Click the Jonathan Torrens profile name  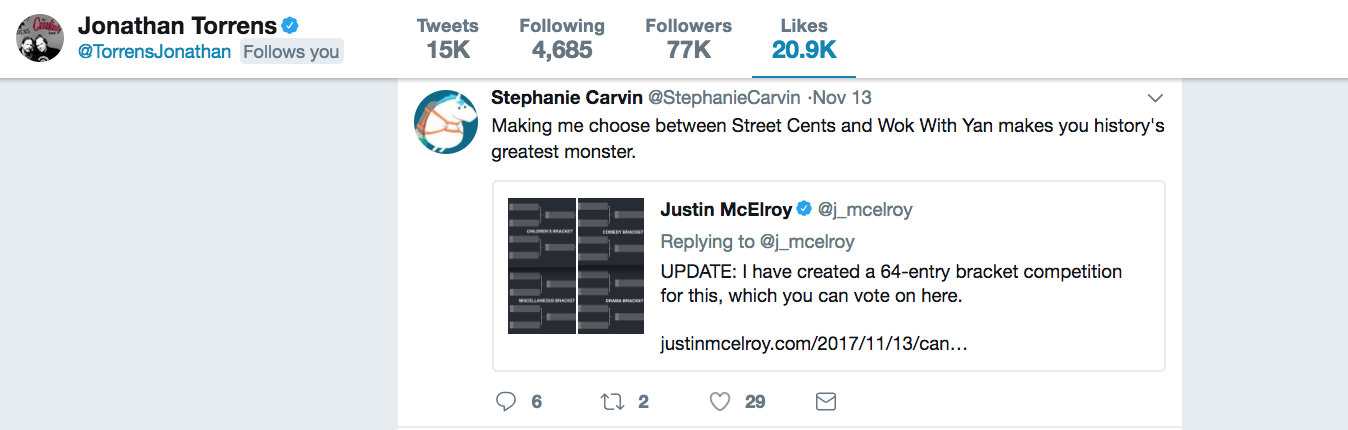click(x=176, y=25)
